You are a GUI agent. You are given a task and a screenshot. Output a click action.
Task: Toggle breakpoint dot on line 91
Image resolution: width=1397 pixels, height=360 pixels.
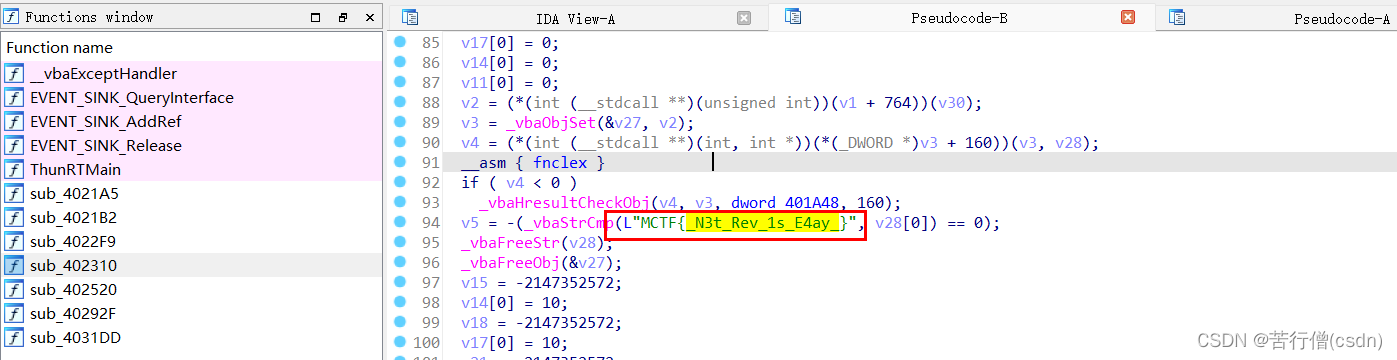pyautogui.click(x=400, y=162)
